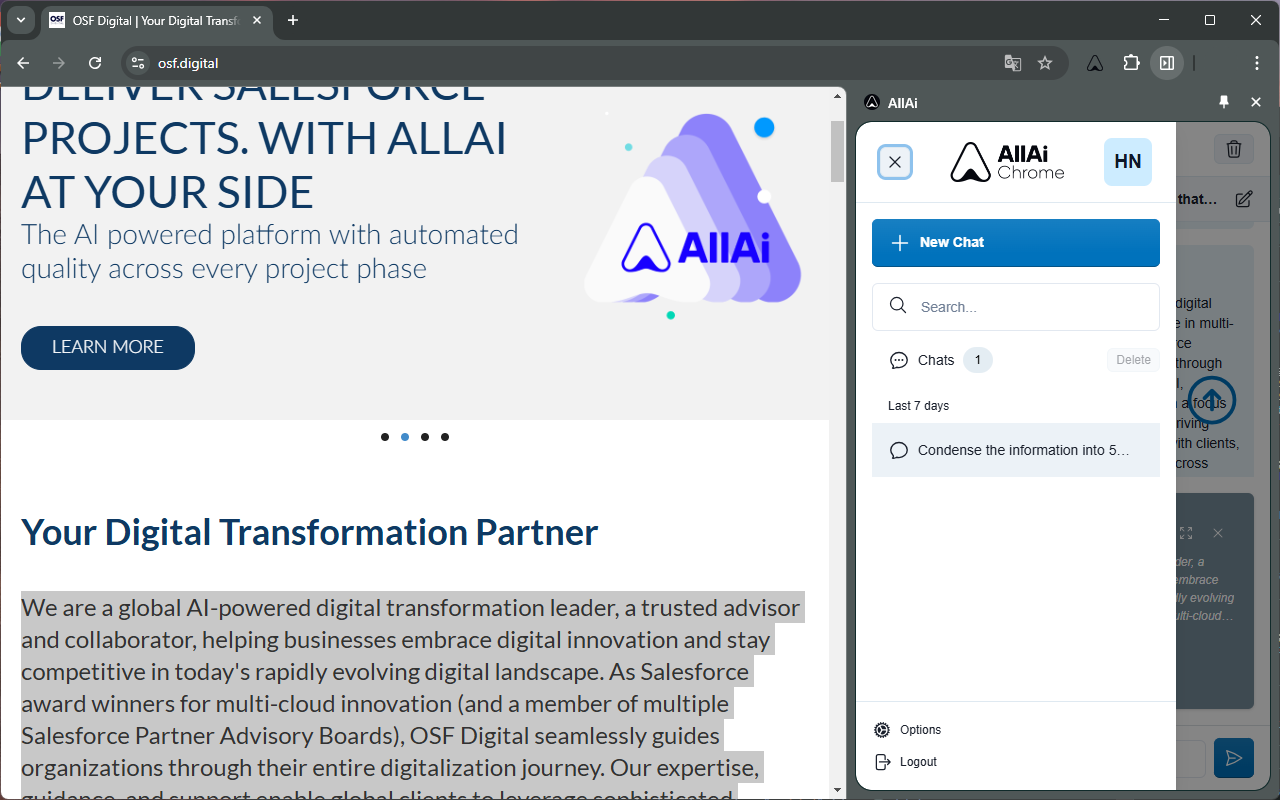Click the LEARN MORE button

pyautogui.click(x=108, y=347)
